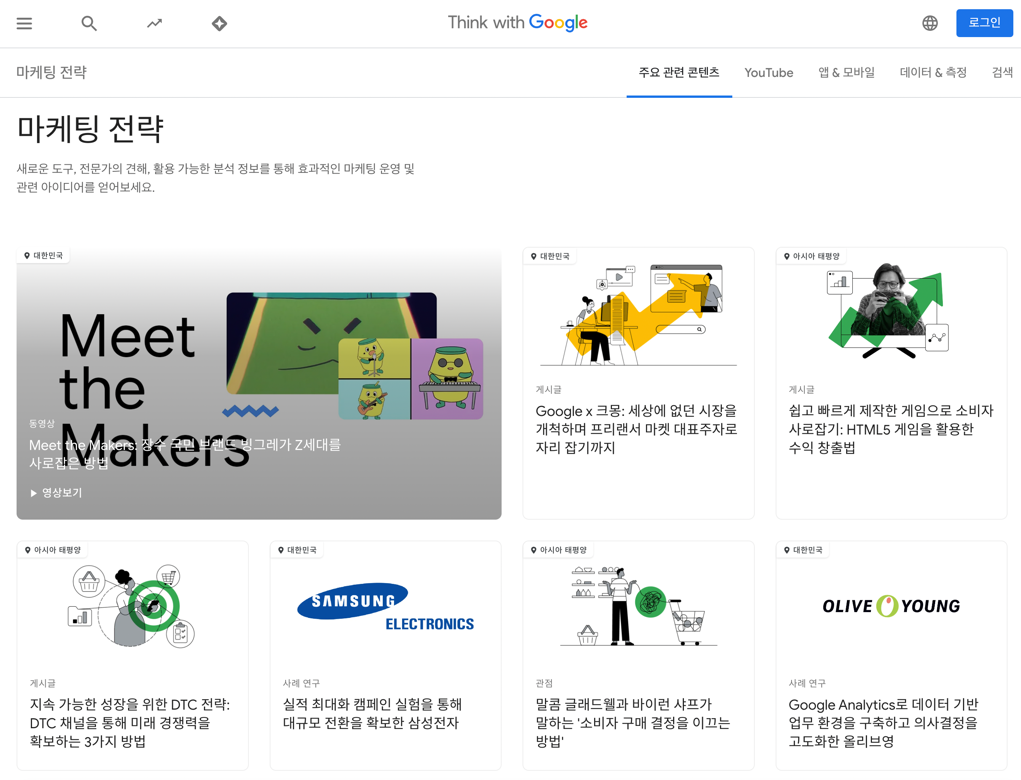The image size is (1021, 780).
Task: Click the Olive Young logo thumbnail
Action: click(891, 606)
